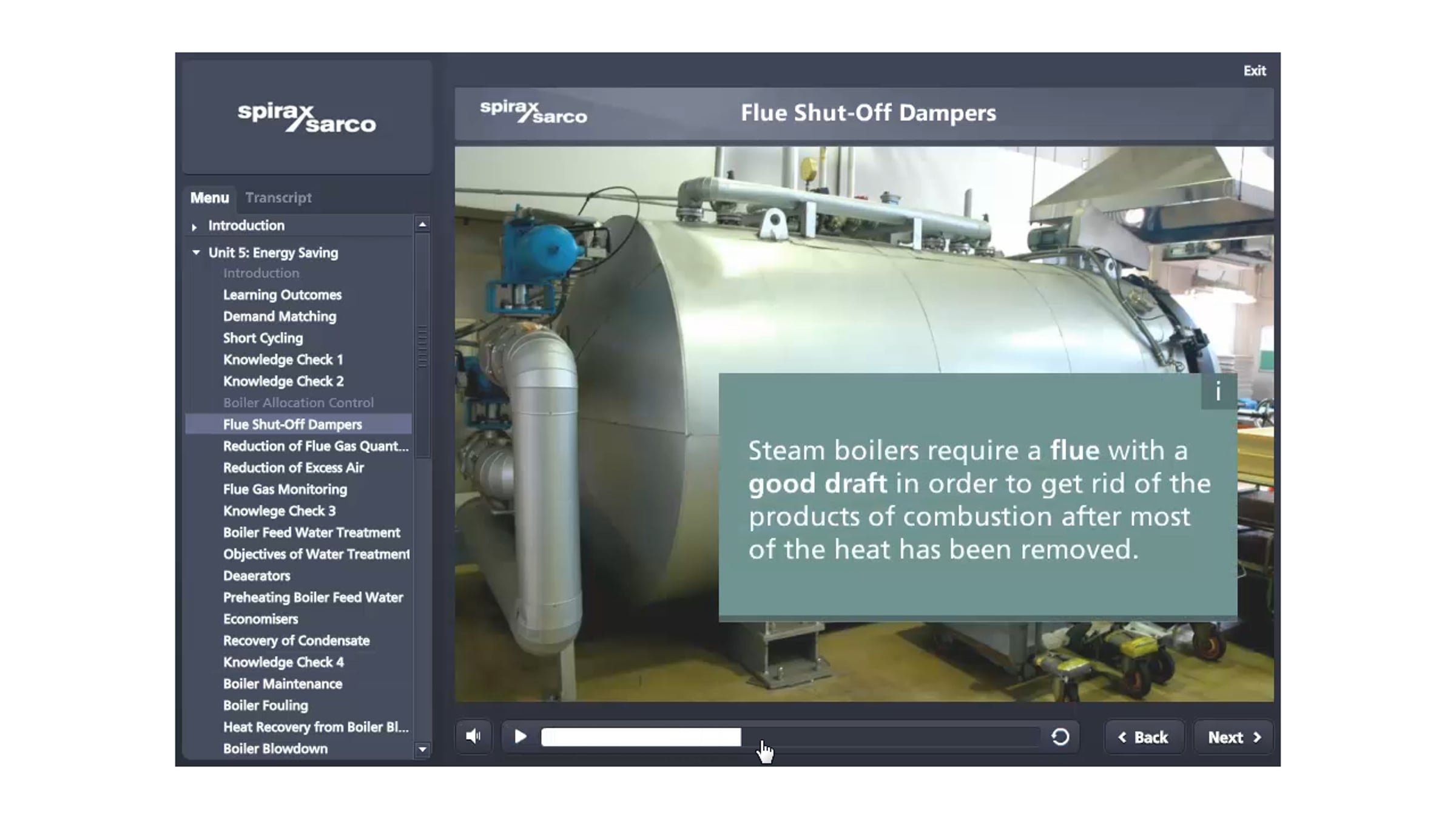Collapse the Unit 5: Energy Saving section
1456x819 pixels.
pyautogui.click(x=196, y=252)
